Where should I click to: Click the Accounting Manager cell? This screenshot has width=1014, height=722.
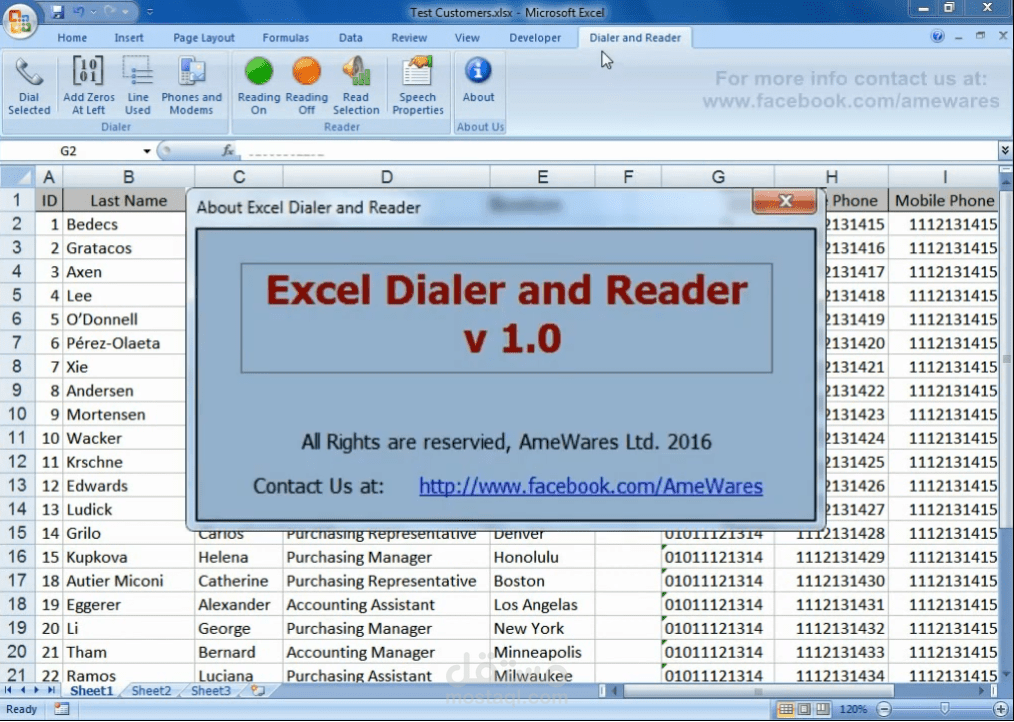(386, 652)
